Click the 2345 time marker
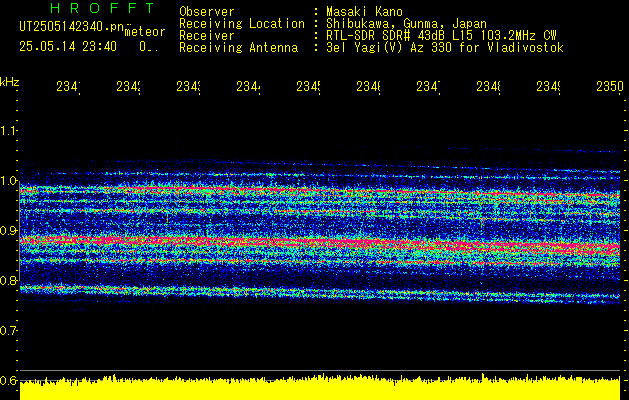Viewport: 629px width, 400px height. coord(308,87)
